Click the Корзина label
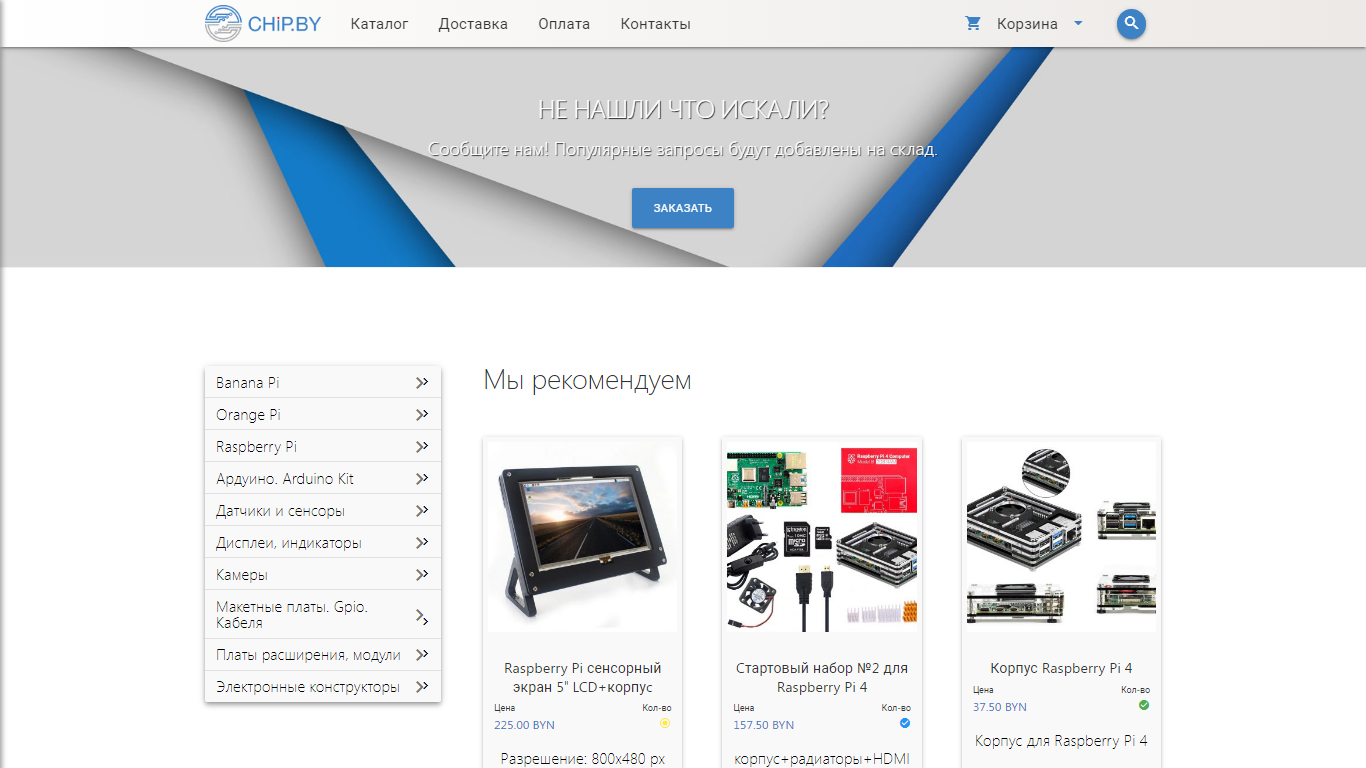1366x768 pixels. pyautogui.click(x=1027, y=24)
